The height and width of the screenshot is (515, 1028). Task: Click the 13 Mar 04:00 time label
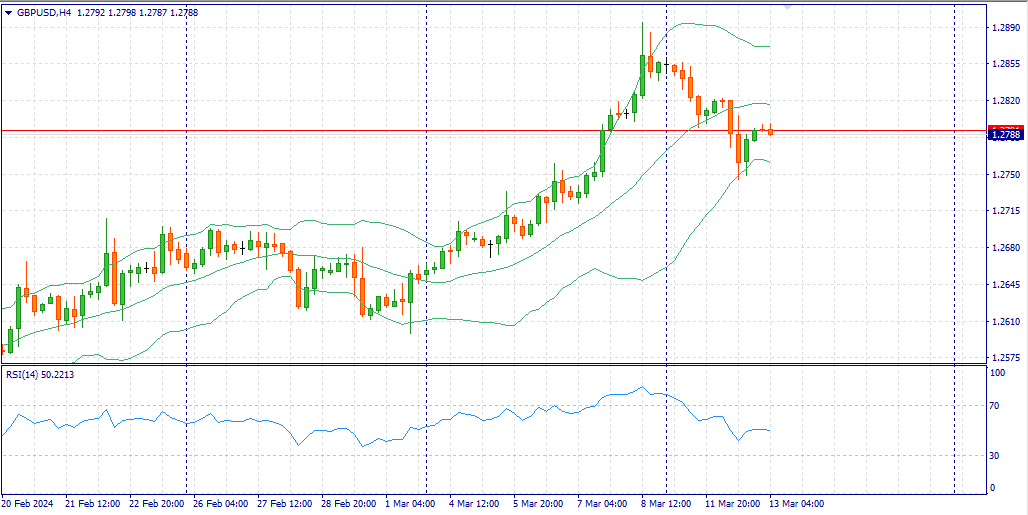796,504
